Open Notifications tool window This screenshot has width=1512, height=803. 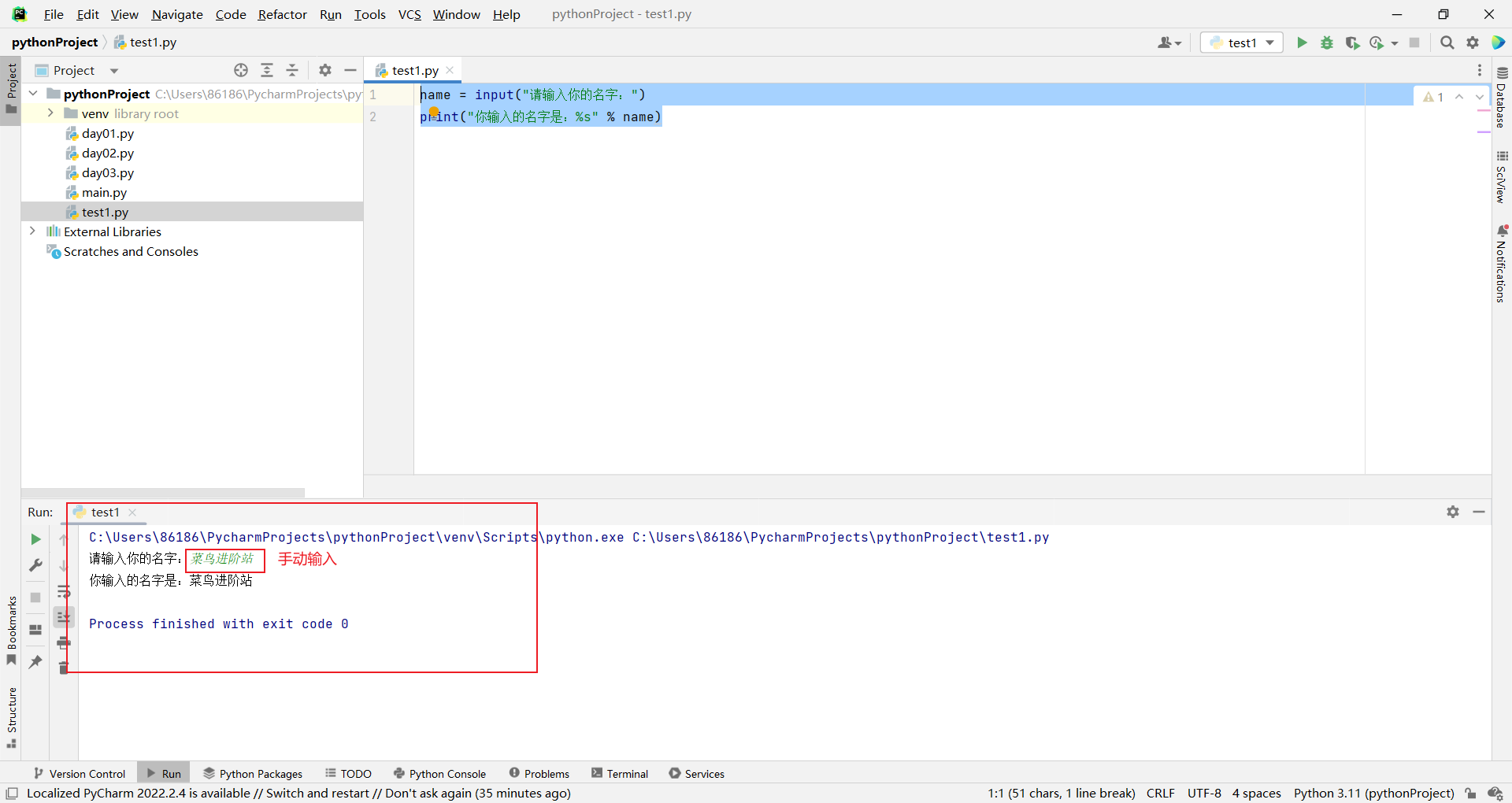1502,264
